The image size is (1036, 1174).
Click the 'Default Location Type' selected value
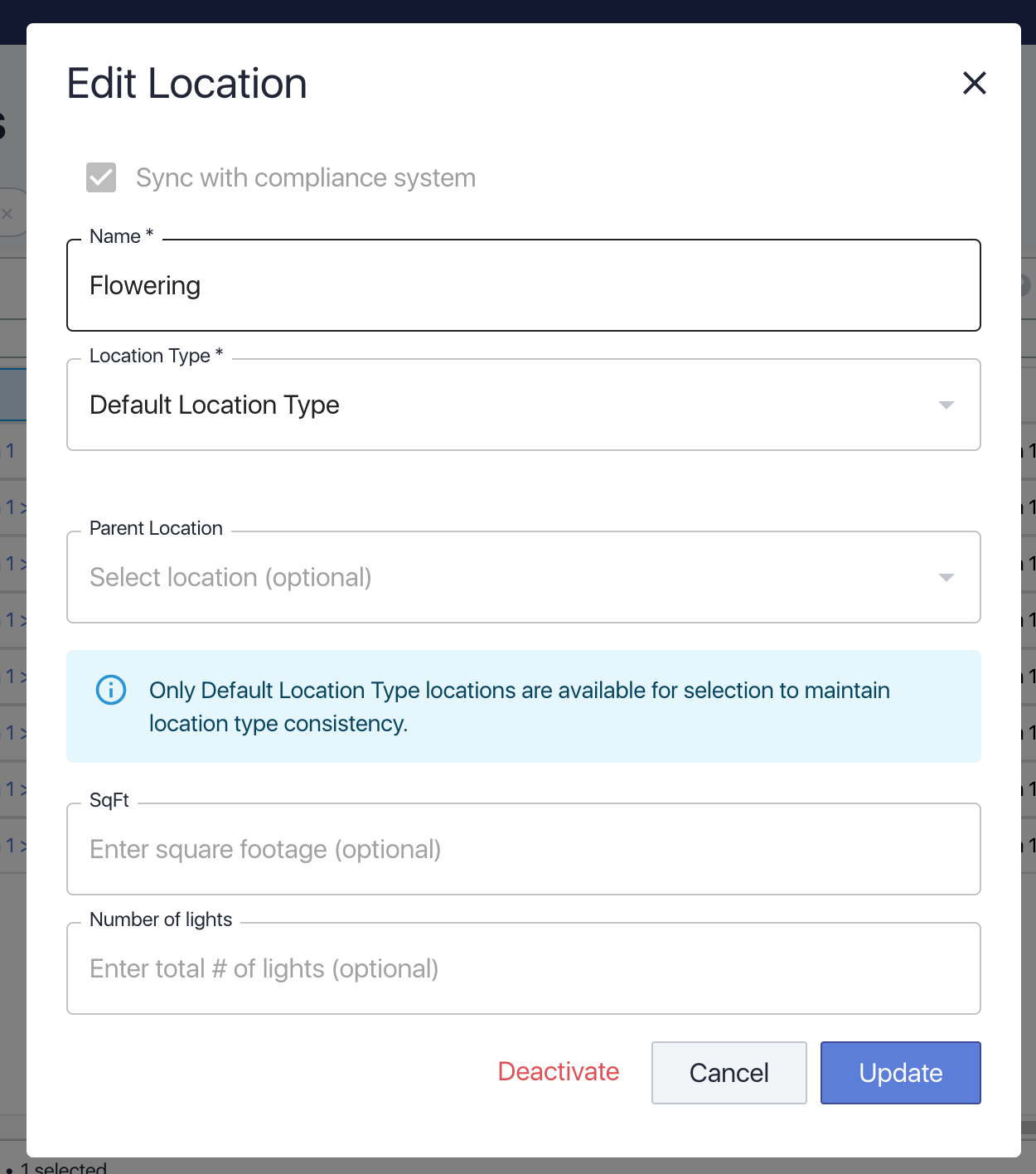click(x=215, y=405)
